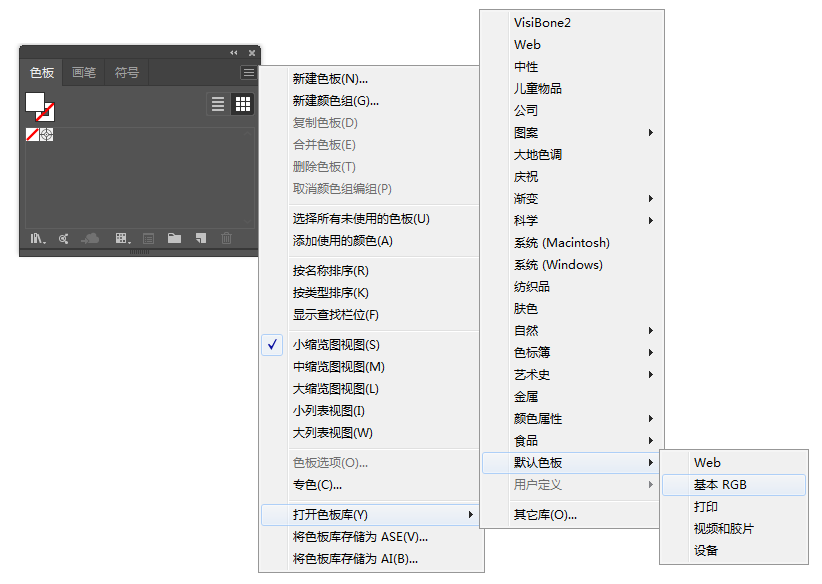Expand the 艺术史 library submenu
This screenshot has width=822, height=584.
pos(571,375)
